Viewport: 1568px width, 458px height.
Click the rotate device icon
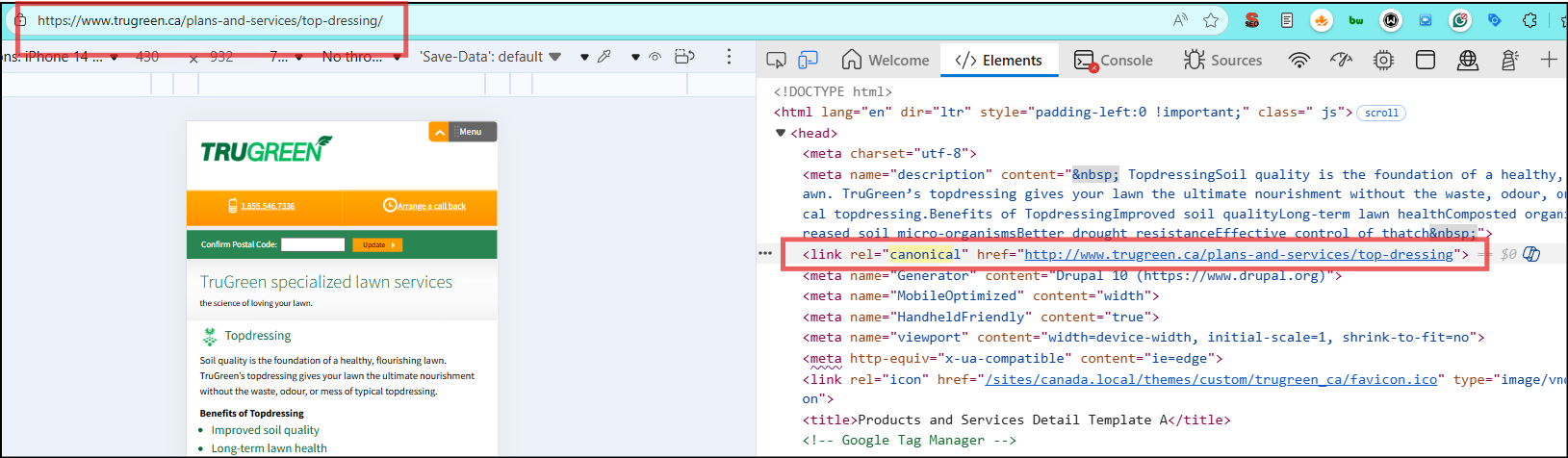pos(684,57)
